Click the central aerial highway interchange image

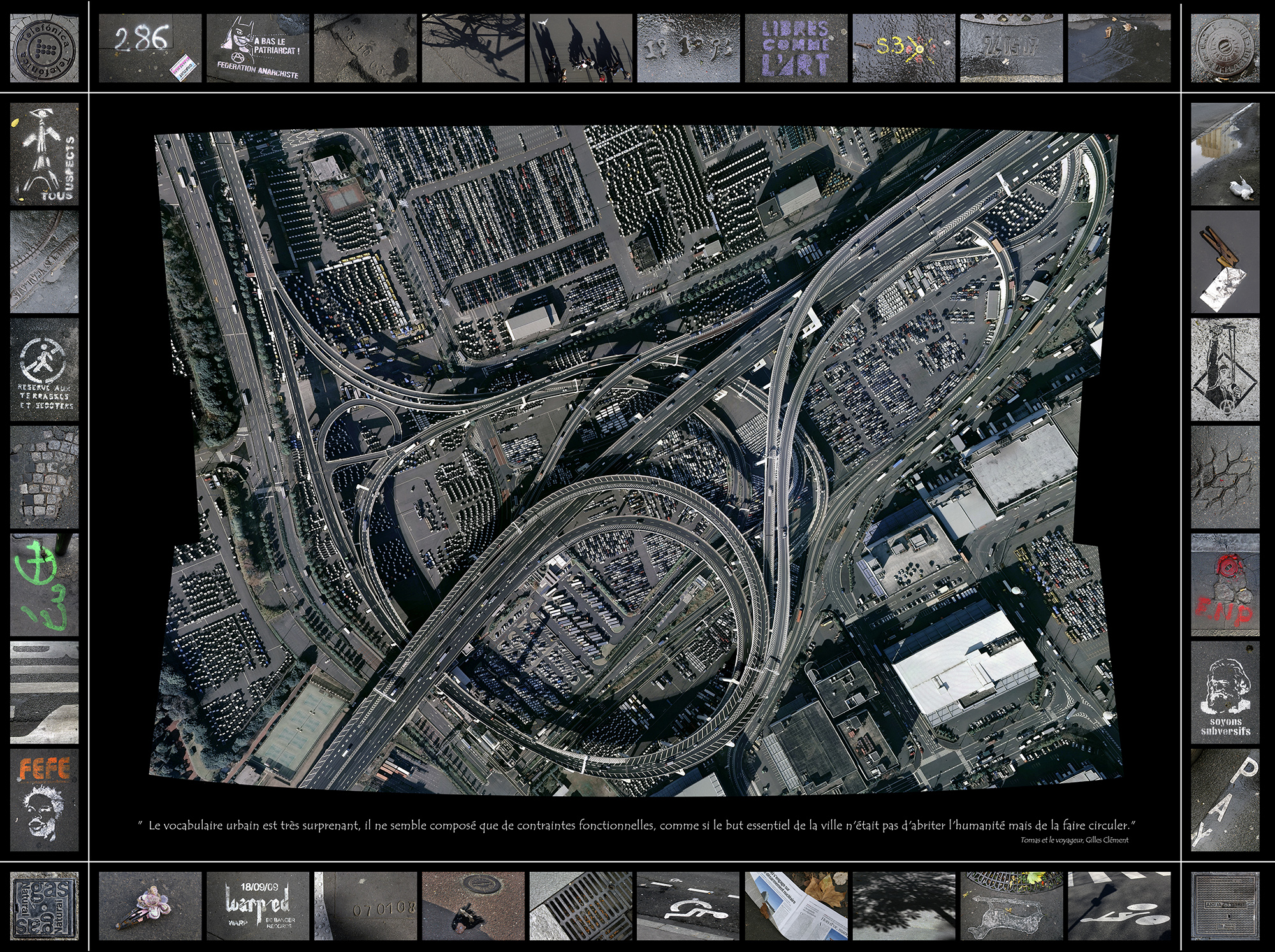[x=635, y=460]
